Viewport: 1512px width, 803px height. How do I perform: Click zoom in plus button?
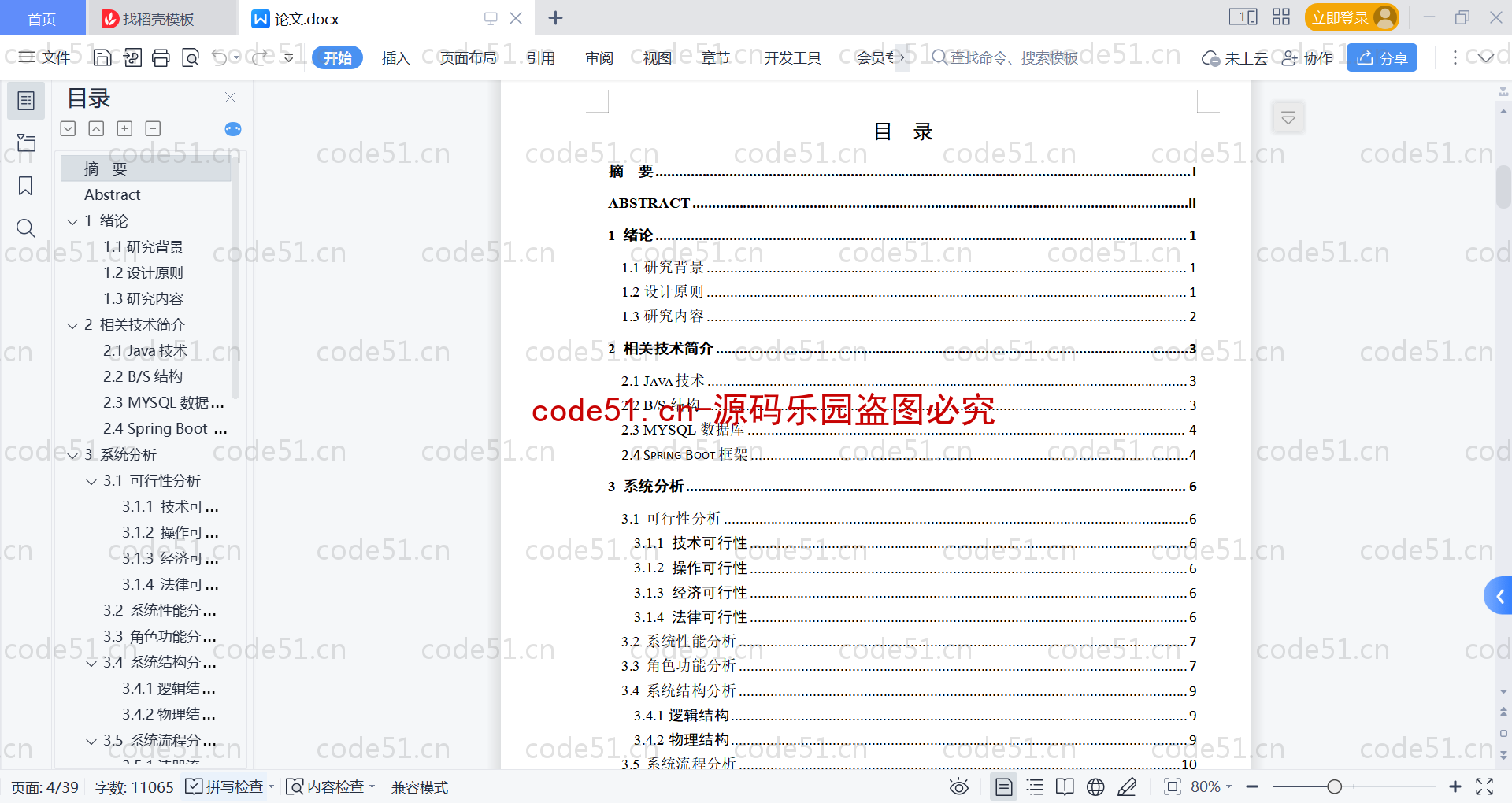point(1455,786)
